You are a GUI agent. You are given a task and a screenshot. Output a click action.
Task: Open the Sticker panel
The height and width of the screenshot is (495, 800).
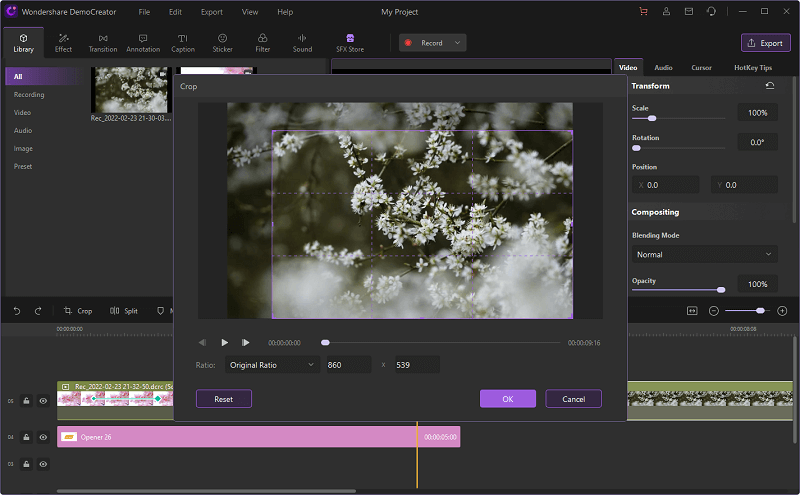[x=221, y=42]
